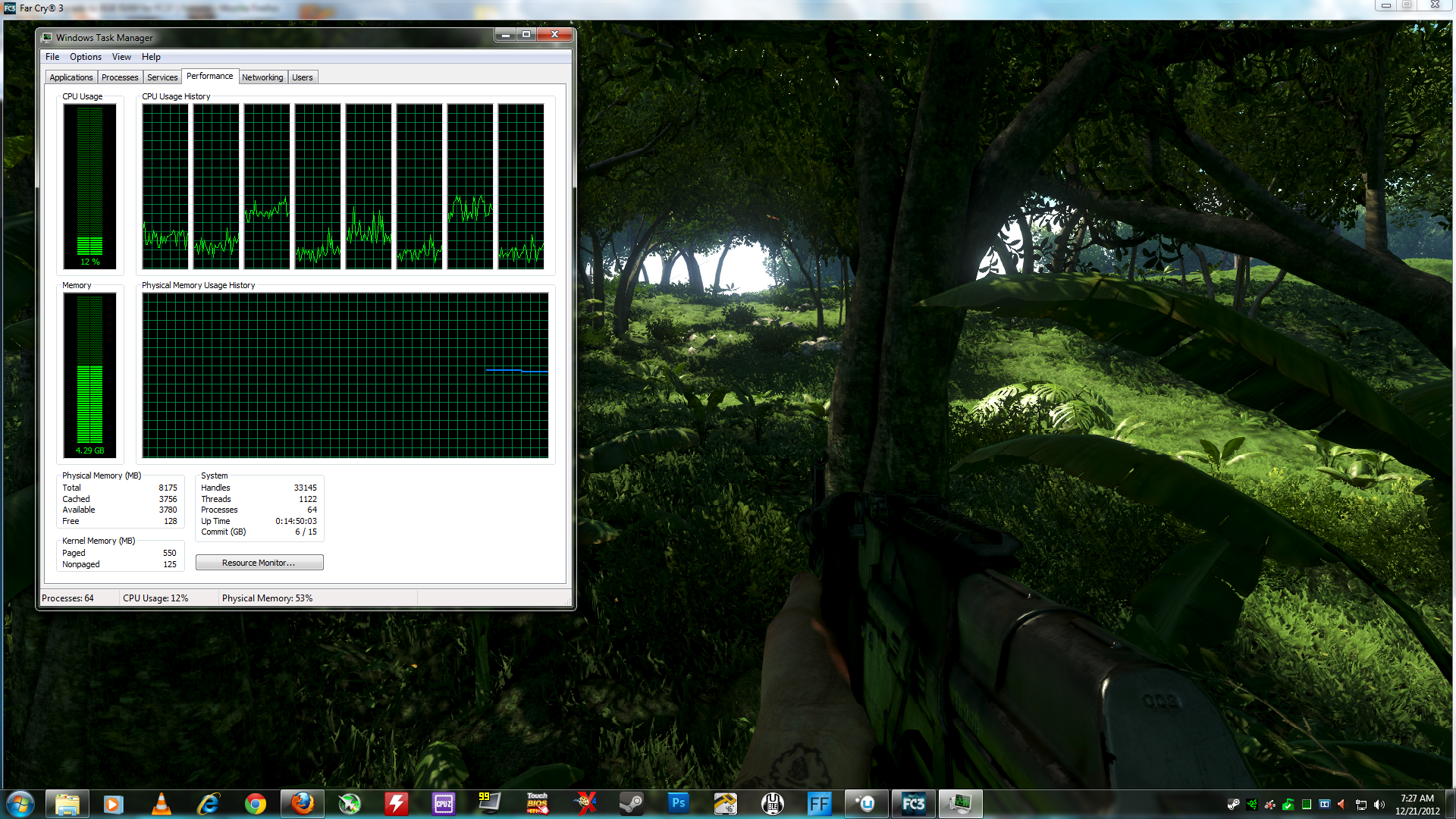The height and width of the screenshot is (819, 1456).
Task: Click the Handles value 33145
Action: point(305,488)
